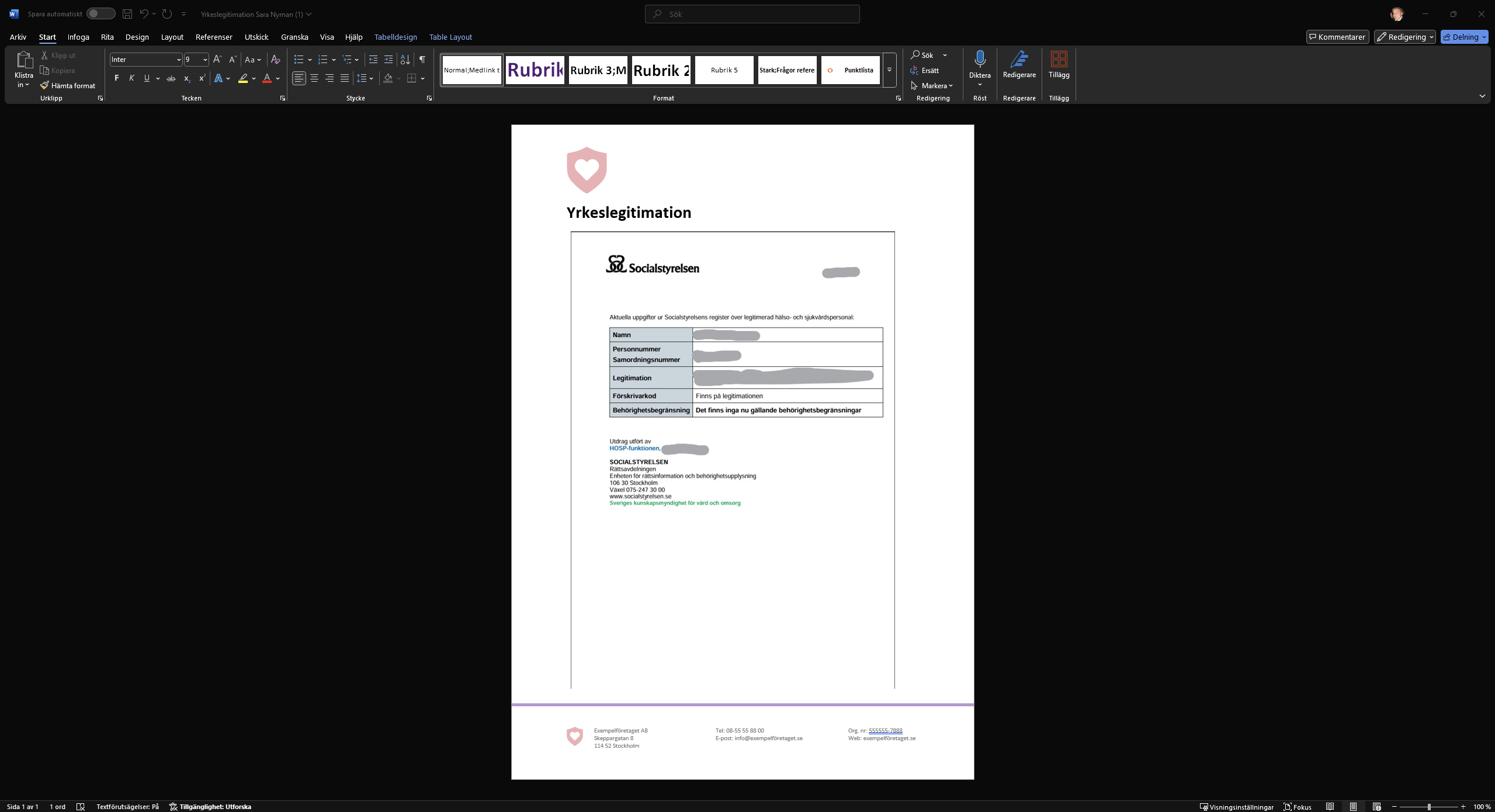Click the Sök search field
The width and height of the screenshot is (1495, 812).
tap(752, 14)
